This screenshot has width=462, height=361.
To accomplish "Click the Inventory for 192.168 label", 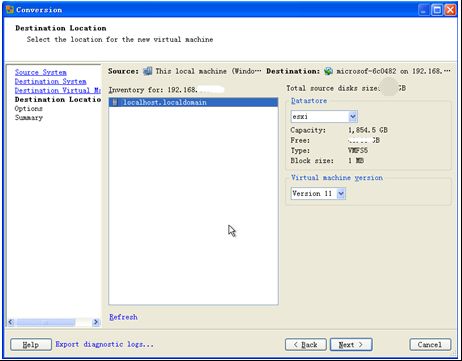I will [x=153, y=90].
